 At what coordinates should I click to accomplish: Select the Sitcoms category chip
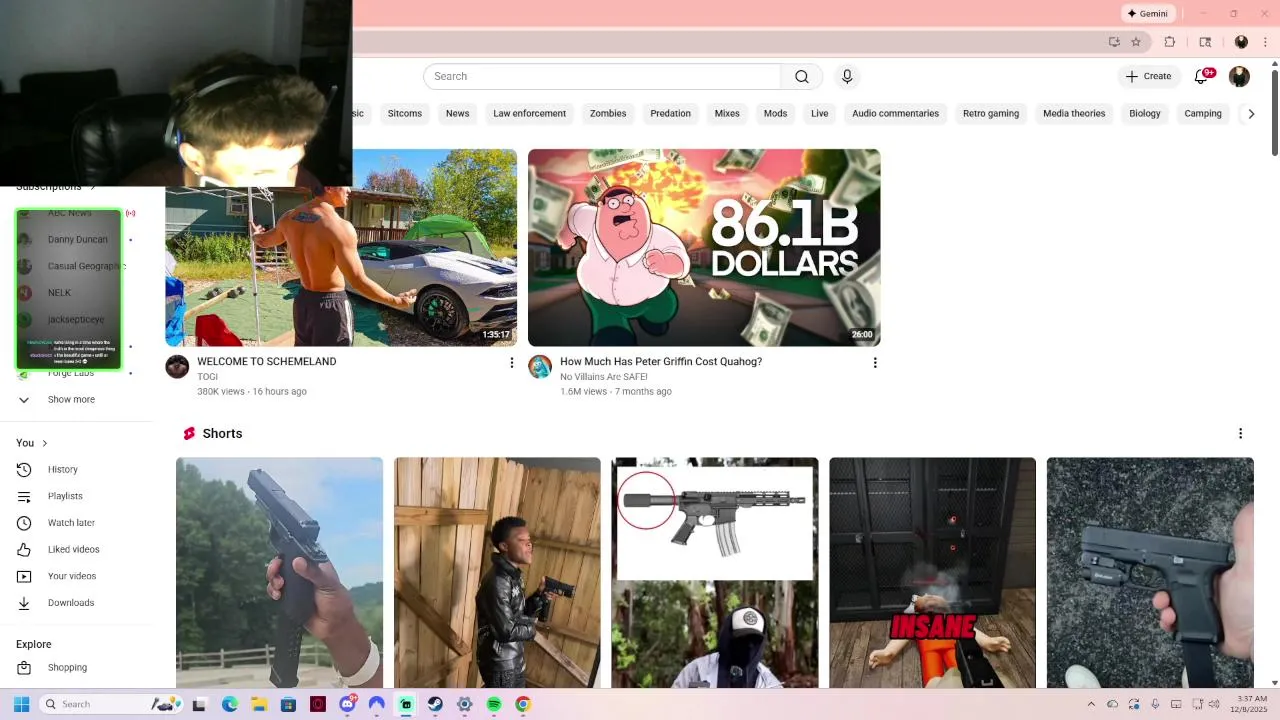pos(405,113)
